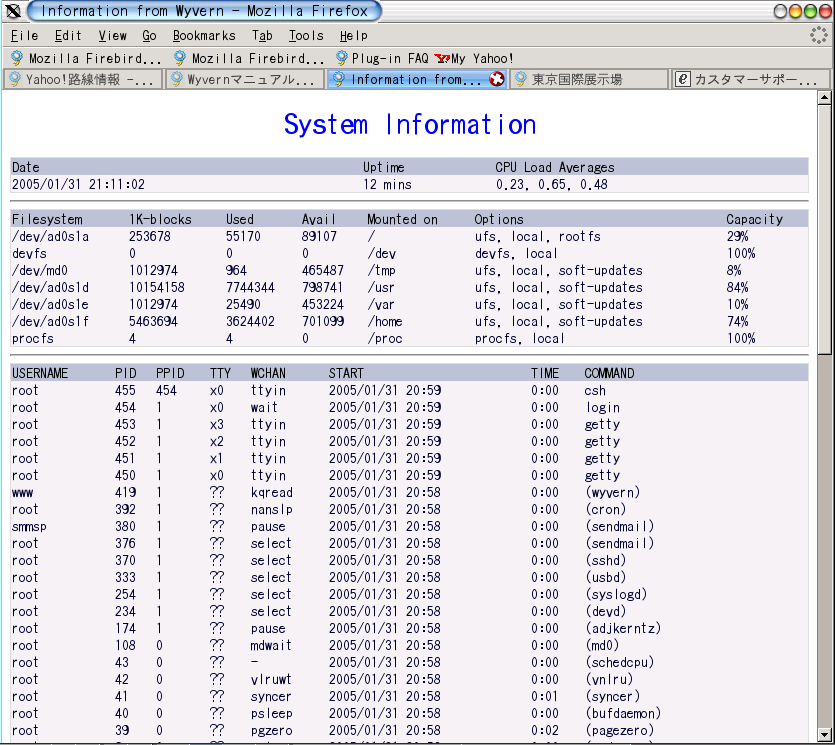
Task: Select the login command entry
Action: [603, 407]
